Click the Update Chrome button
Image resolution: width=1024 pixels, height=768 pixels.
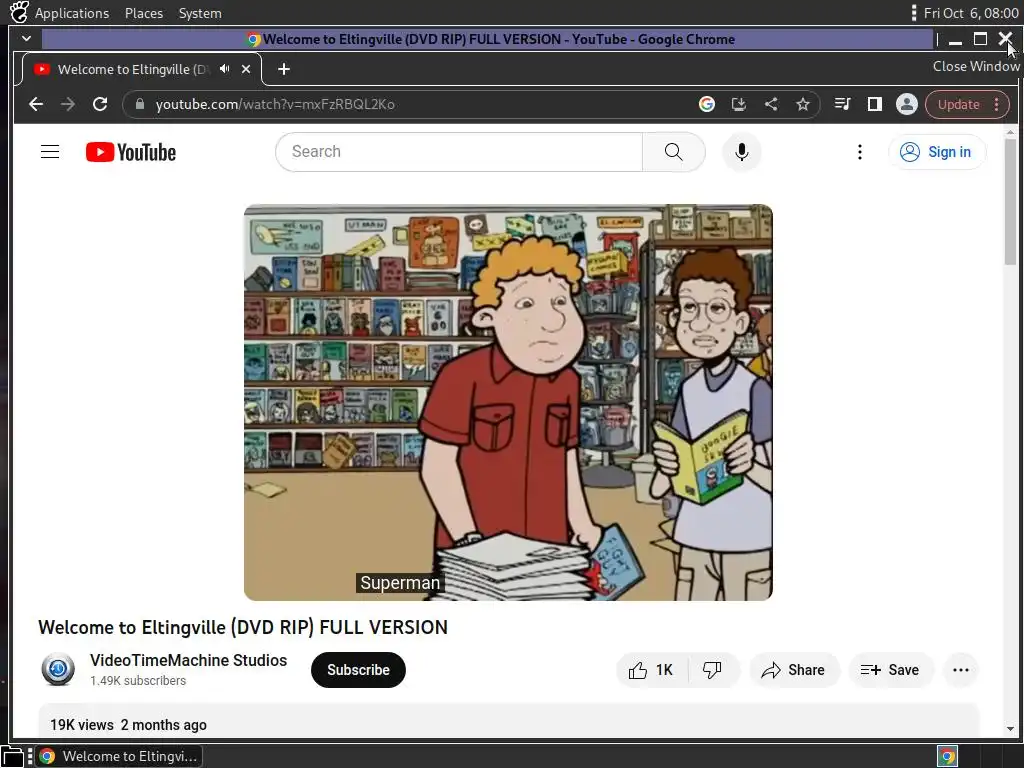[958, 104]
